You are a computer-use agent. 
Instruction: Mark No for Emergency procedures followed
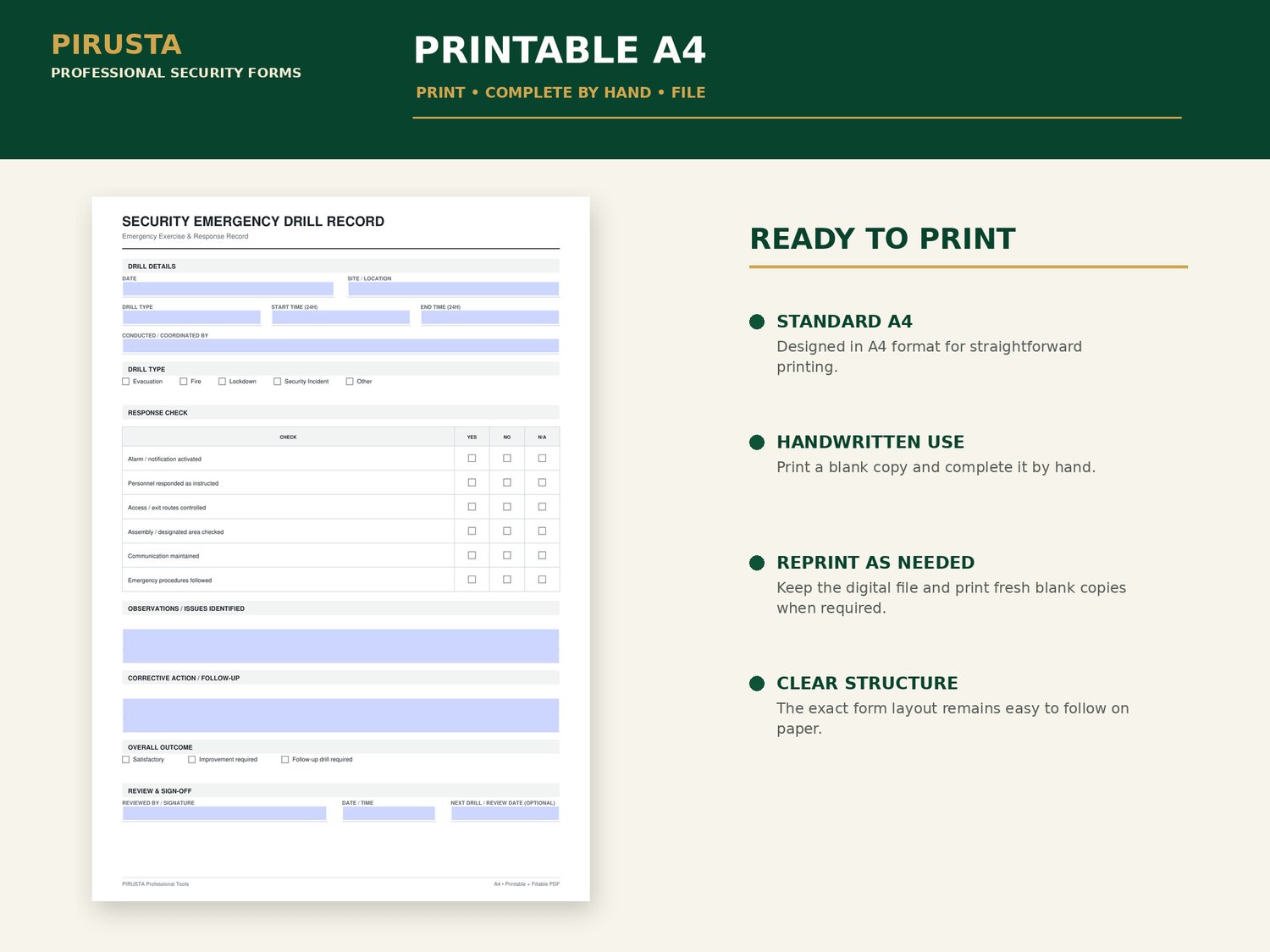pyautogui.click(x=507, y=580)
